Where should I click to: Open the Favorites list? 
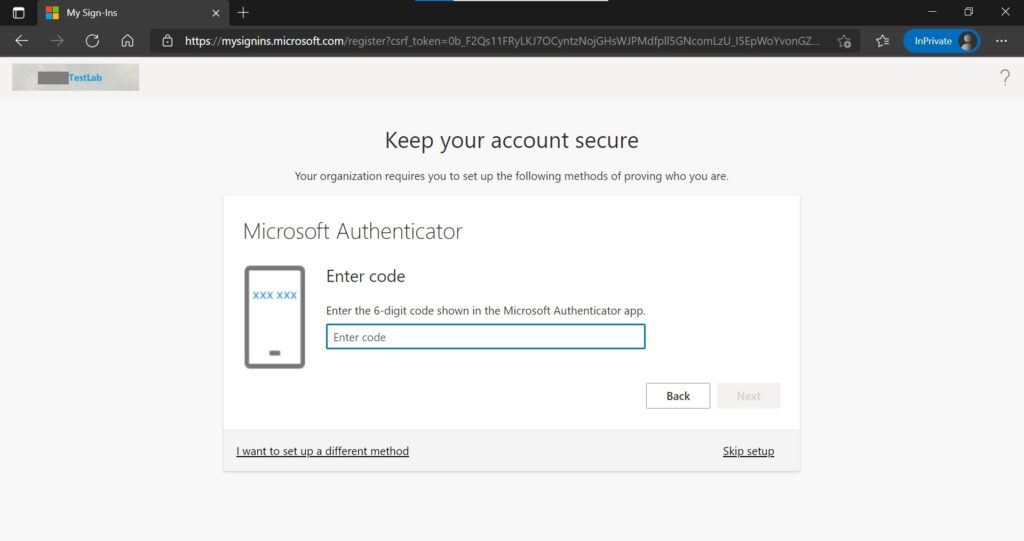tap(882, 41)
